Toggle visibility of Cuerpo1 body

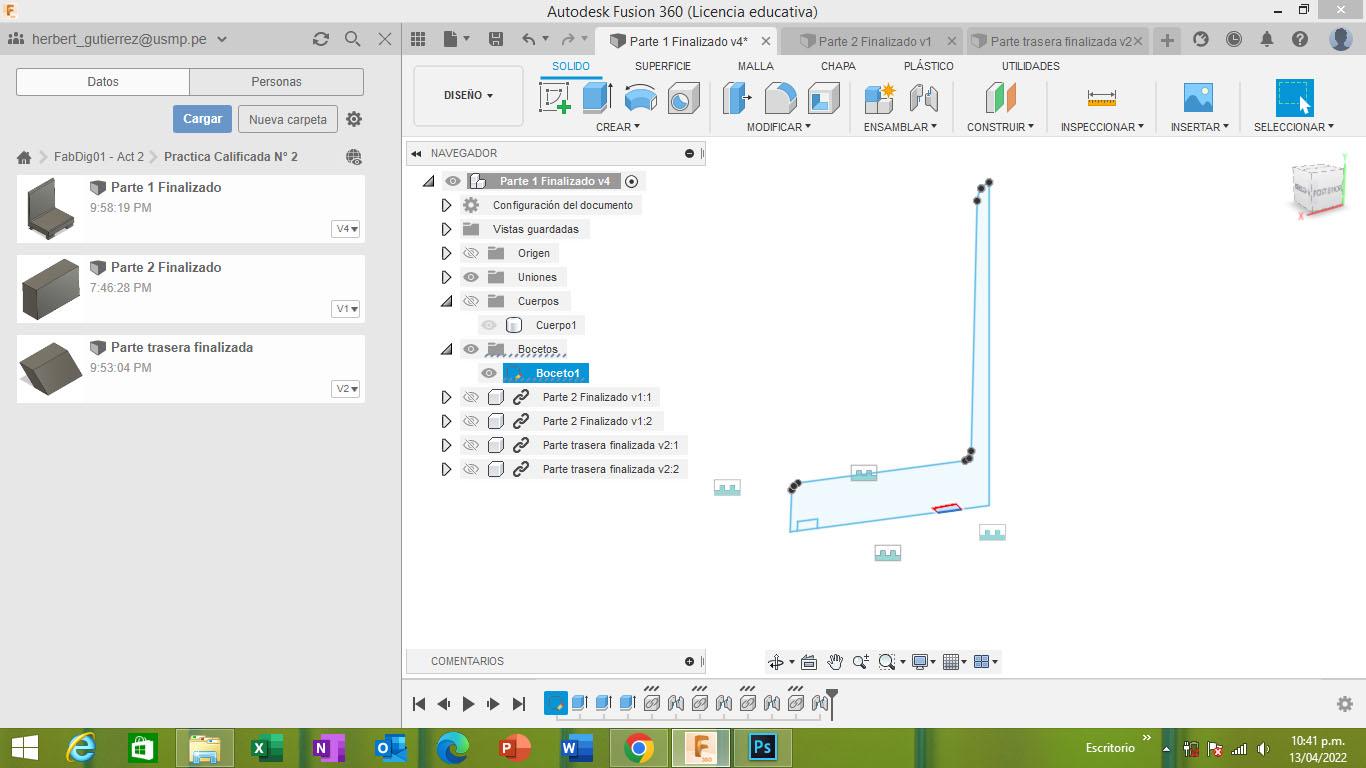click(x=489, y=325)
